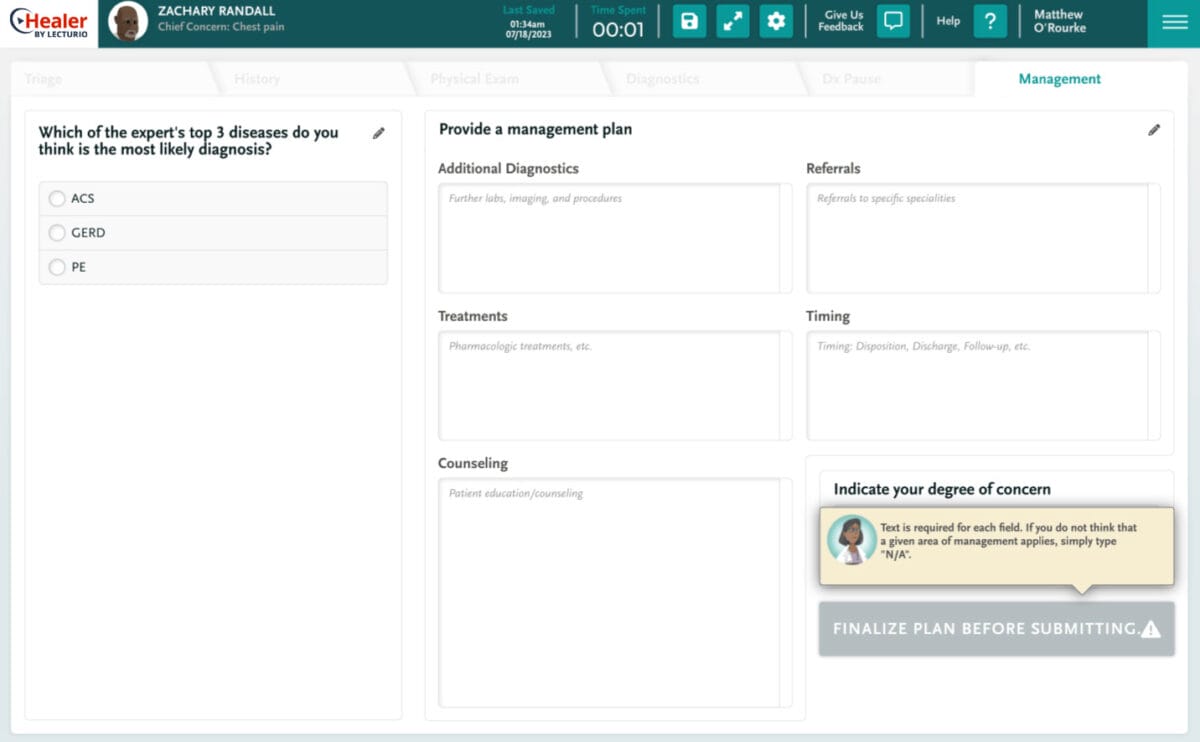Open the hamburger menu
The height and width of the screenshot is (742, 1200).
click(x=1173, y=23)
